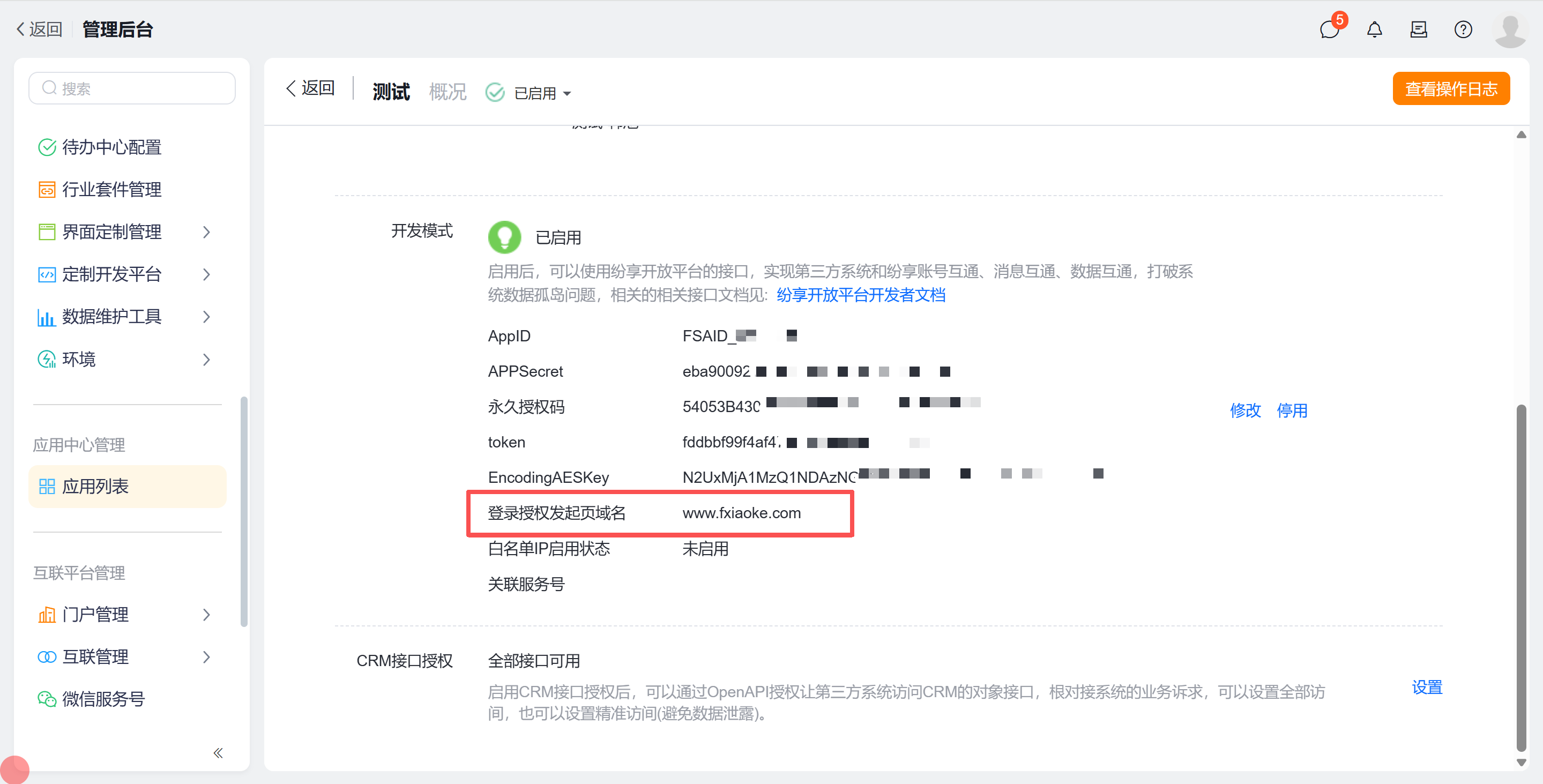Open the help question mark icon

(1463, 29)
